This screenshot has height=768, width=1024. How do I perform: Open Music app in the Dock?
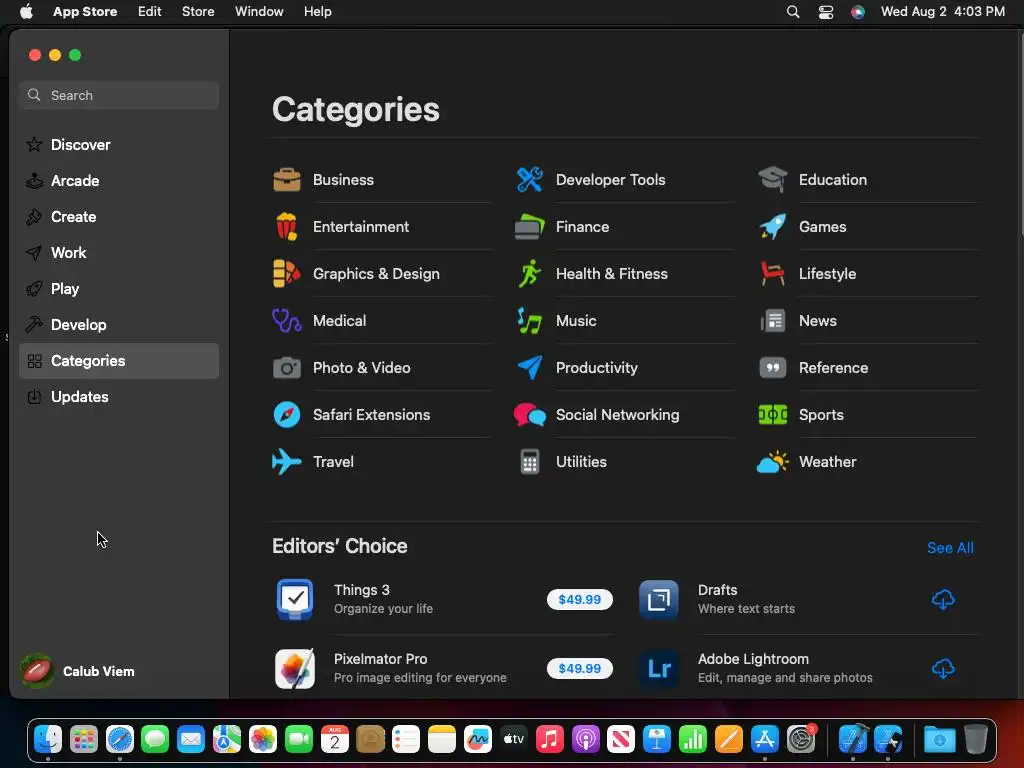point(550,739)
